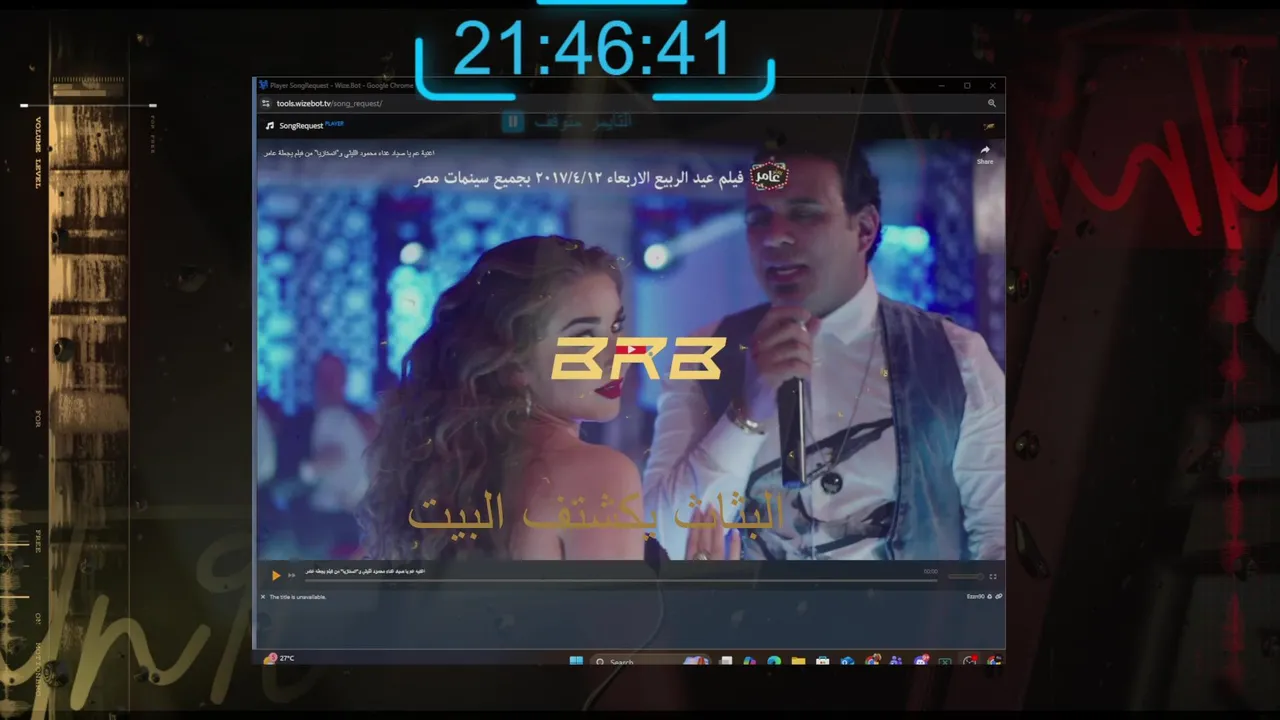The width and height of the screenshot is (1280, 720).
Task: Click the video title text at top
Action: coord(349,153)
